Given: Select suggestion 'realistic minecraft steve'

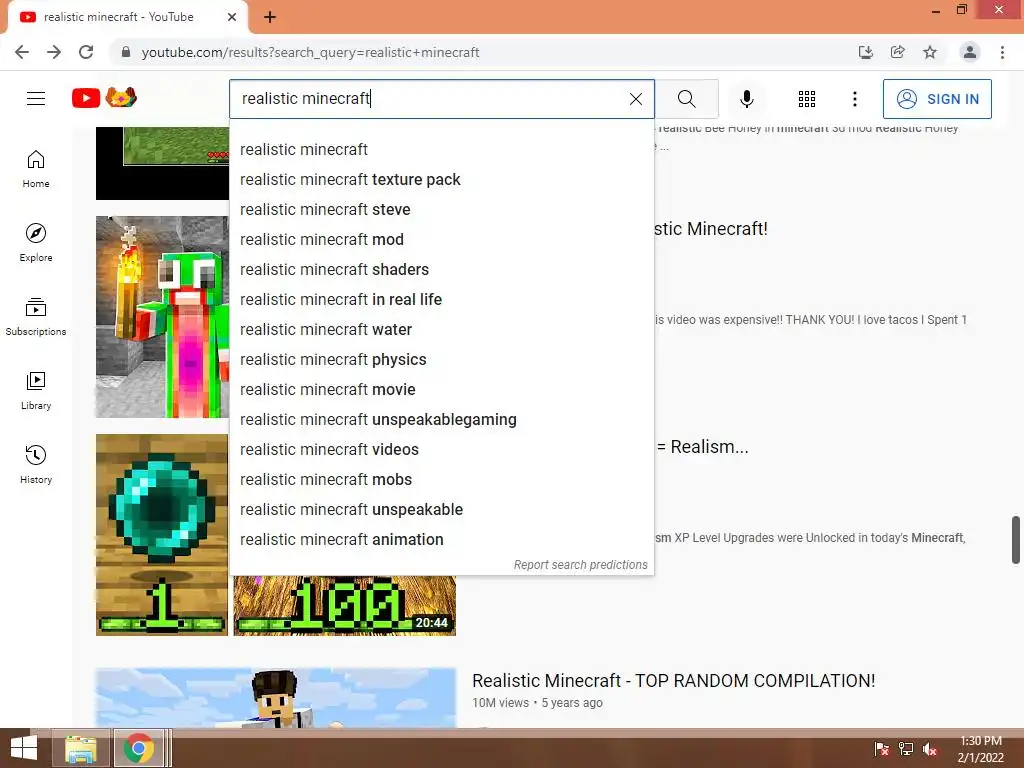Looking at the screenshot, I should 441,210.
